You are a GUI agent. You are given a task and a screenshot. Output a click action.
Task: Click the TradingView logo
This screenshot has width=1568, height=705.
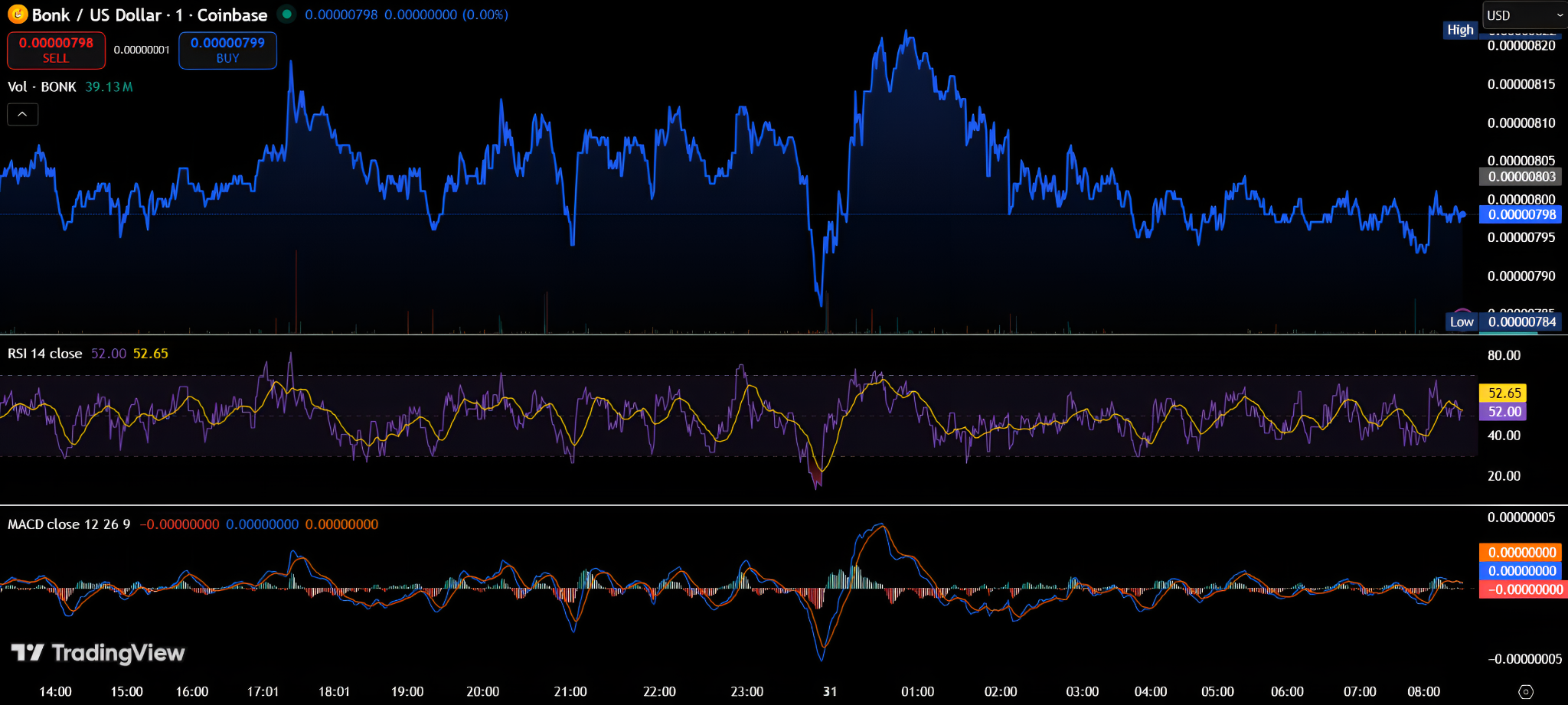(x=98, y=653)
